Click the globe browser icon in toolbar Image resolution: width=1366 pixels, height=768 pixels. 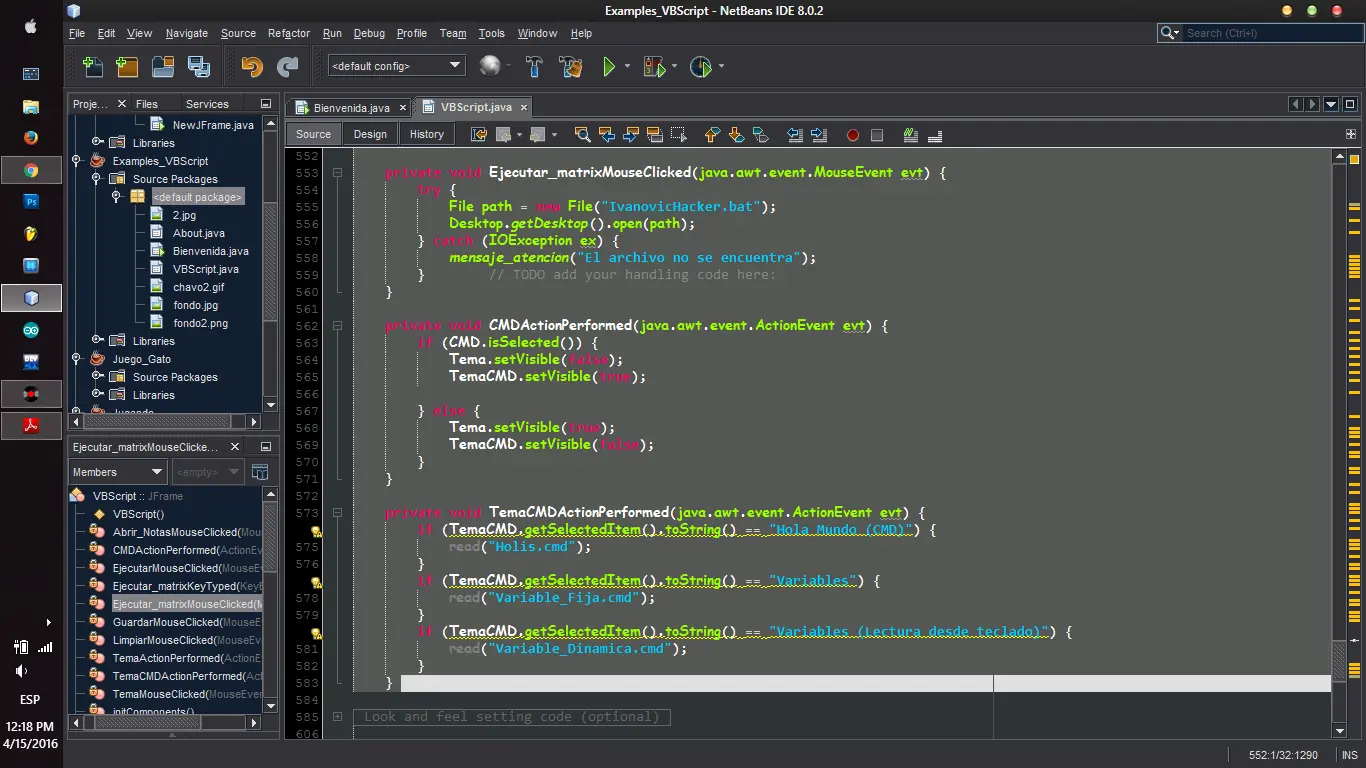(x=490, y=67)
